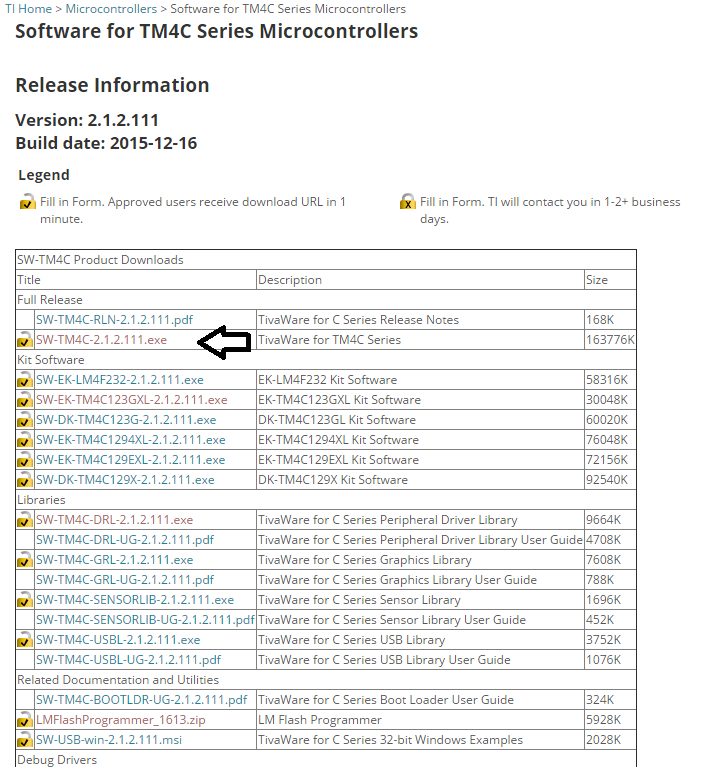Click lock icon beside SW-EK-TM4C129EXL-2.1.2.111.exe

(25, 460)
